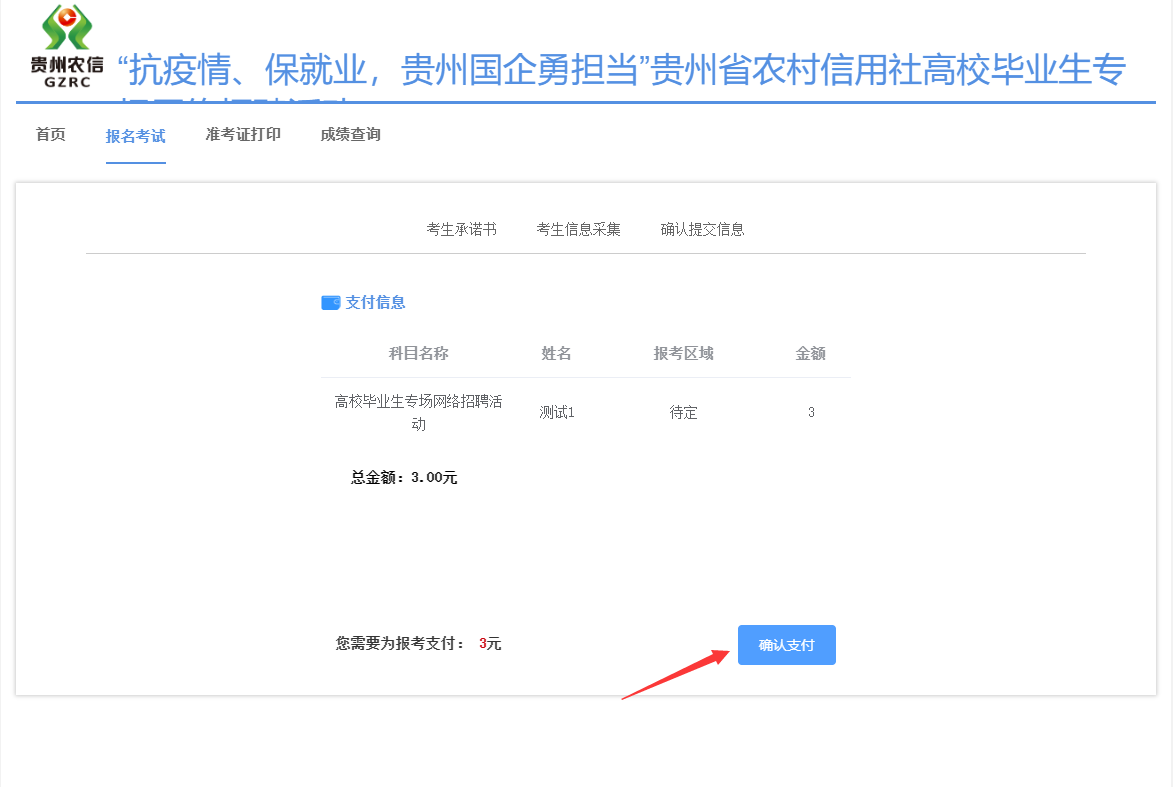Click the 总金额：3.00元 total line
This screenshot has width=1173, height=787.
pyautogui.click(x=403, y=478)
